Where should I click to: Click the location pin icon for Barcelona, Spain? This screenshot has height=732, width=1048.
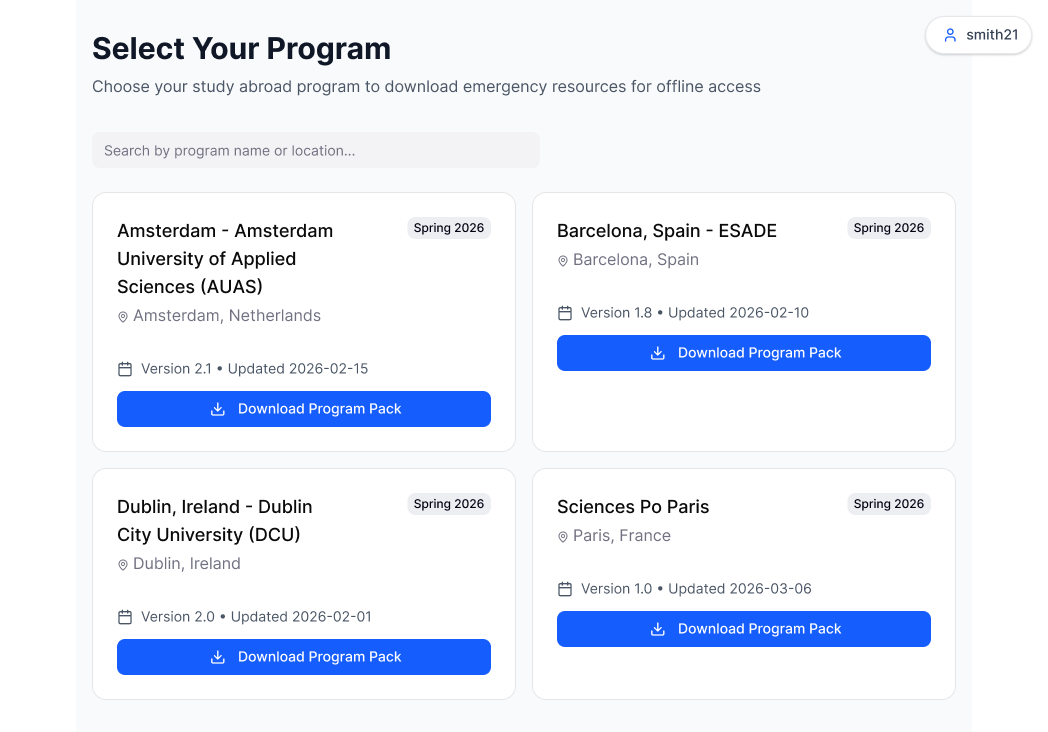point(563,260)
